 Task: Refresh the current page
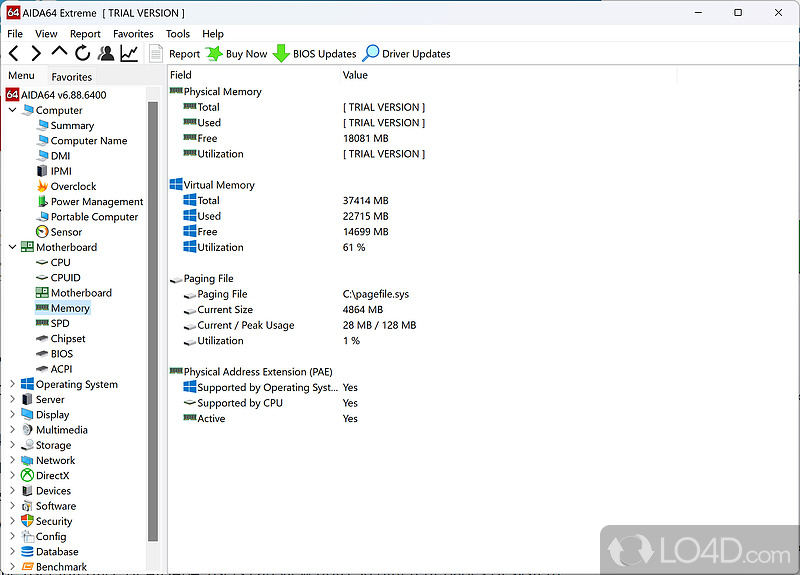tap(83, 53)
